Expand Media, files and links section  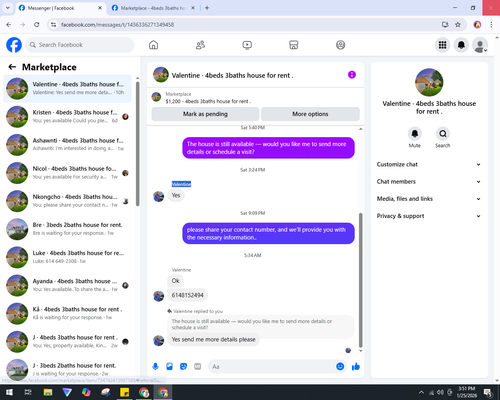(429, 199)
